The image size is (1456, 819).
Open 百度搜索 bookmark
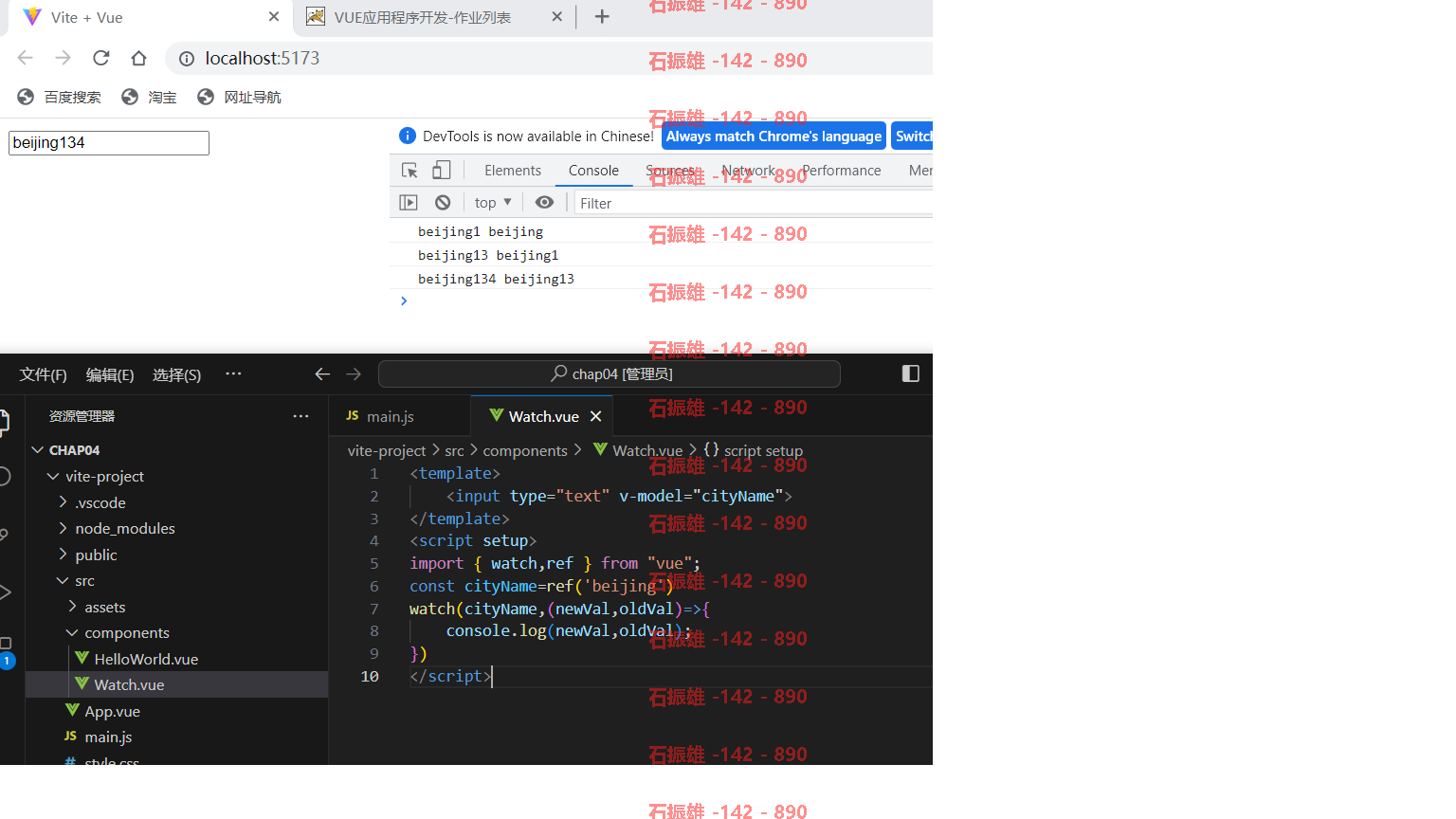[60, 97]
